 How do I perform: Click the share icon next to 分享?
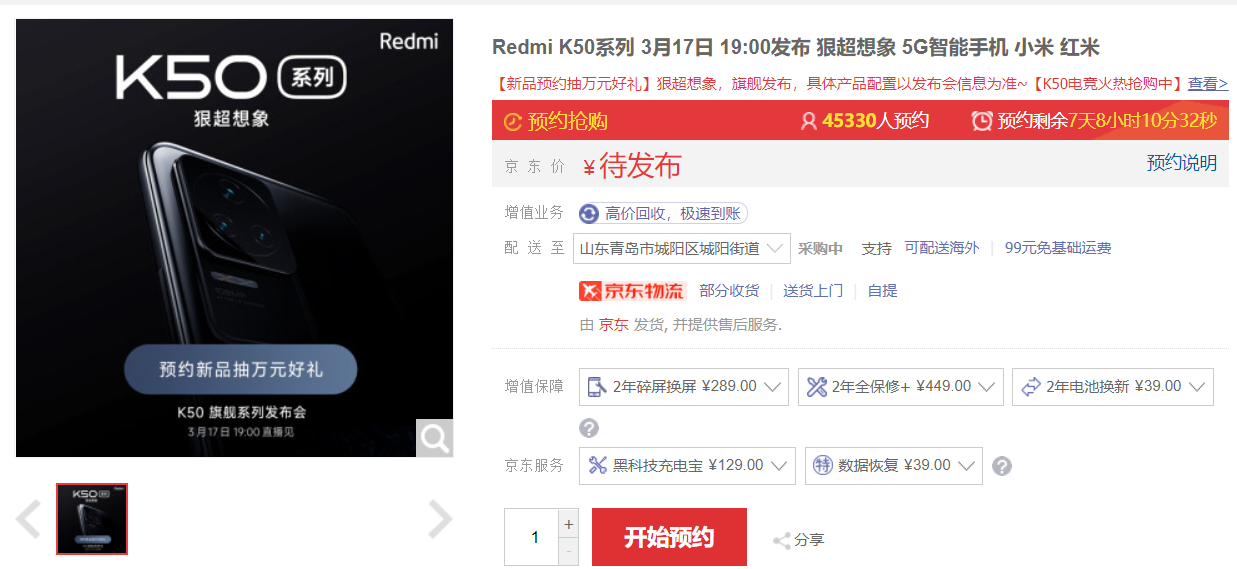(x=781, y=540)
